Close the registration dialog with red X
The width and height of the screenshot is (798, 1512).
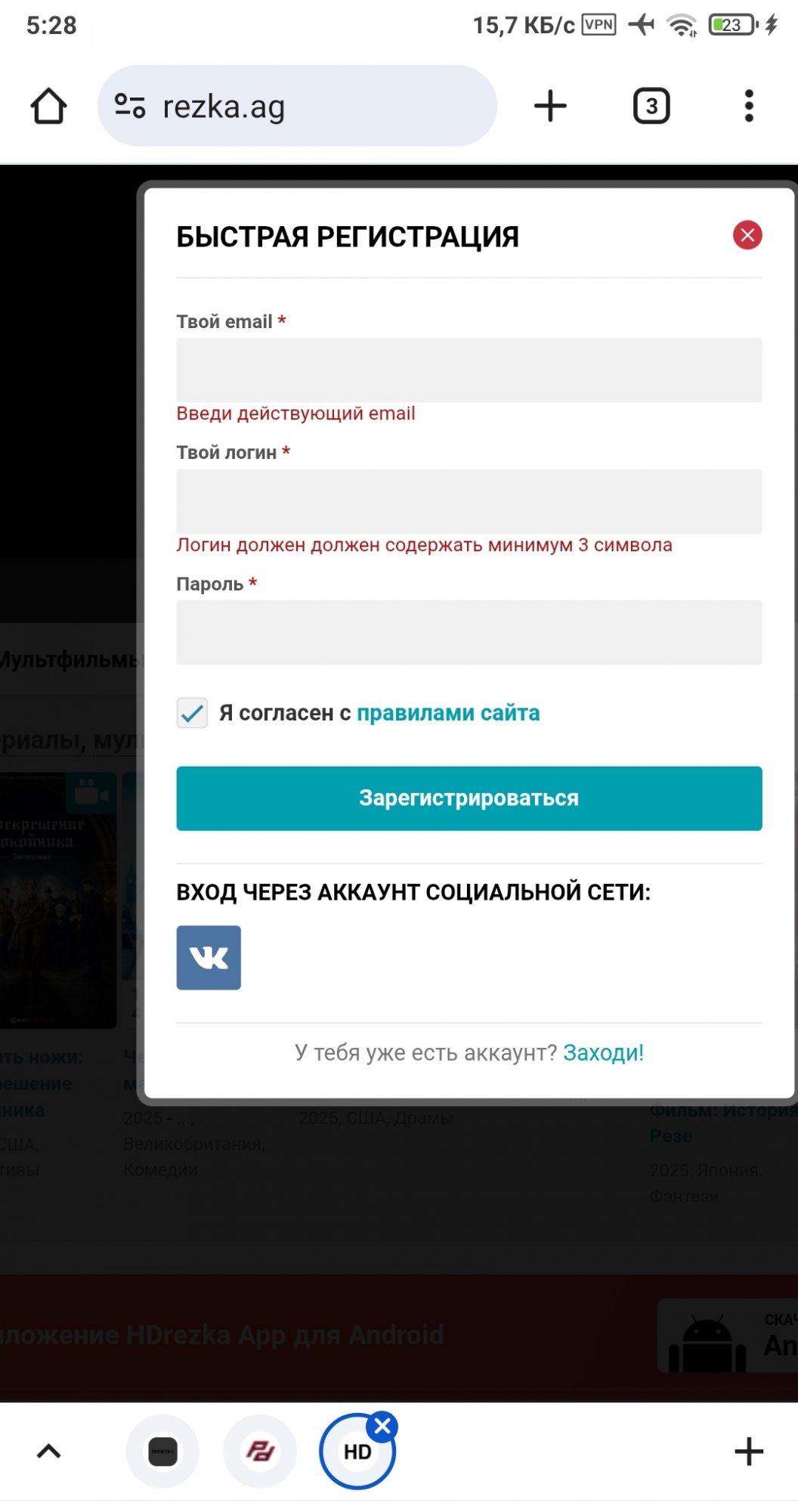[747, 235]
